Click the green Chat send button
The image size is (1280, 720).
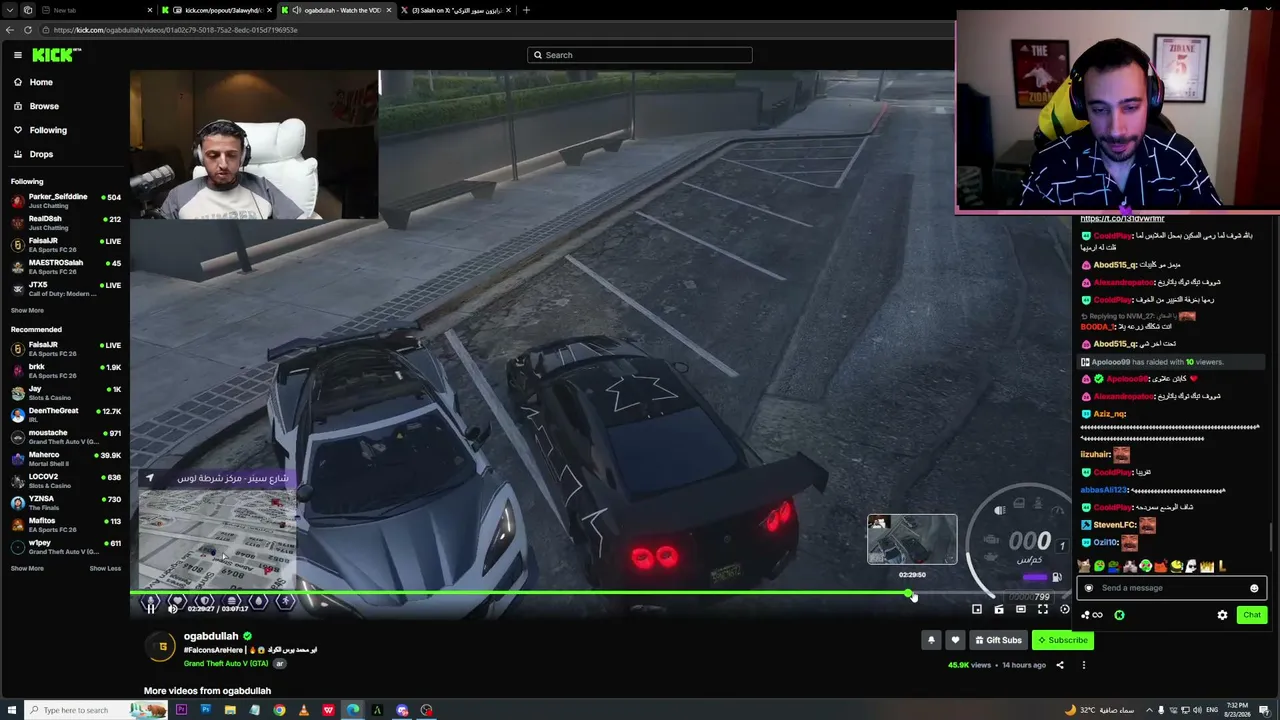(1252, 615)
